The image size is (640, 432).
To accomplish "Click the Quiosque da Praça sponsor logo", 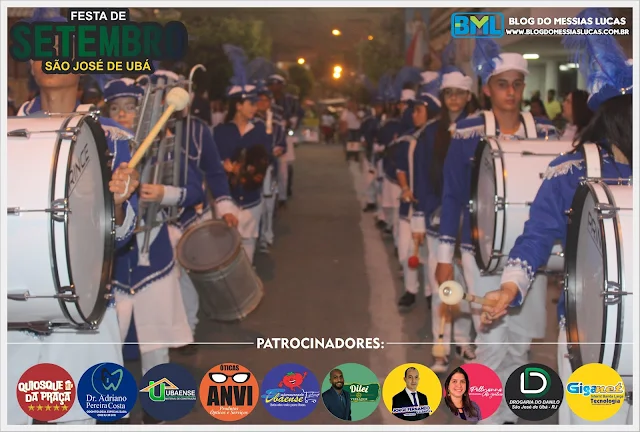I will (x=46, y=392).
